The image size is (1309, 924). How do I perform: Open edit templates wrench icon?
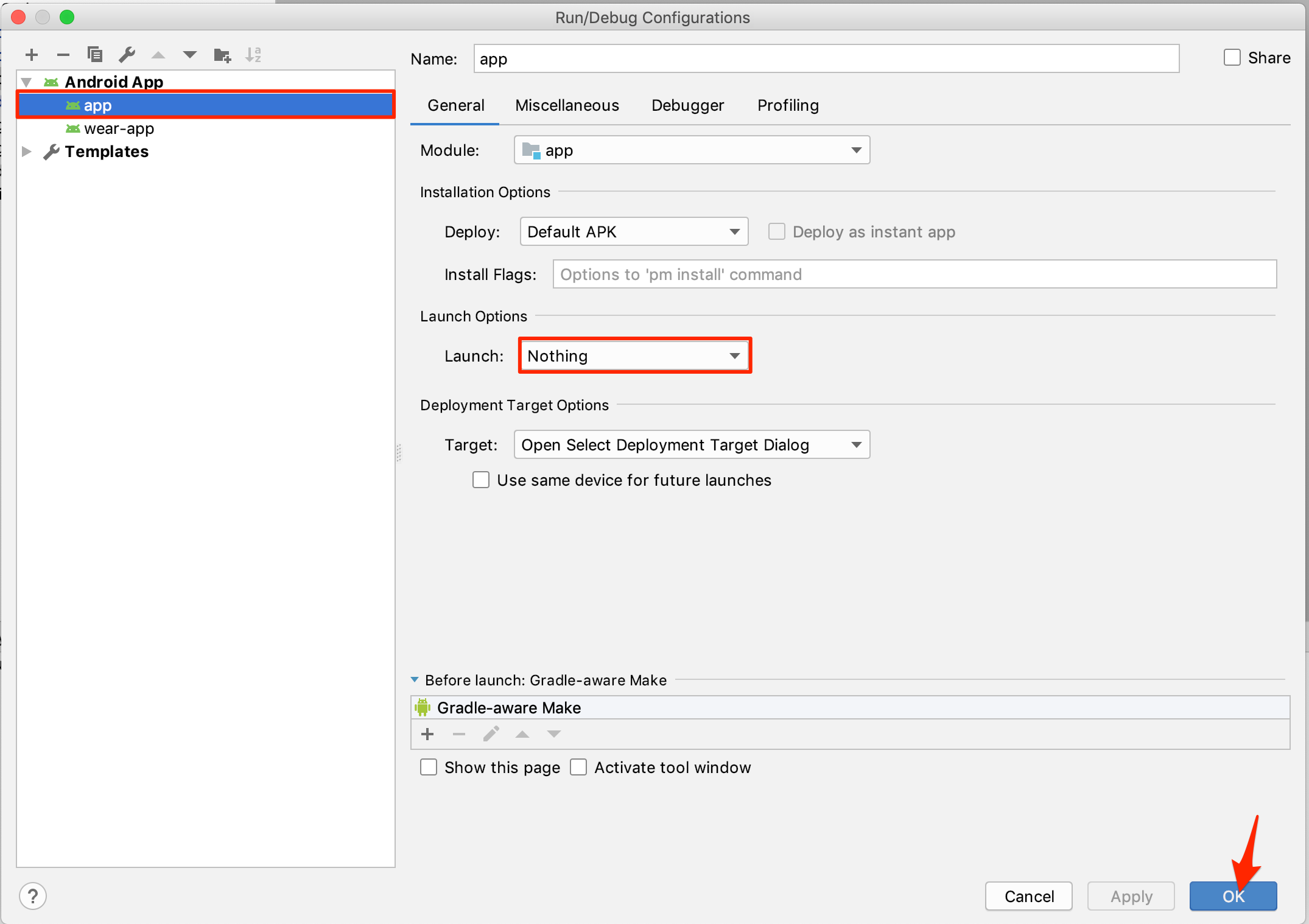pyautogui.click(x=127, y=55)
